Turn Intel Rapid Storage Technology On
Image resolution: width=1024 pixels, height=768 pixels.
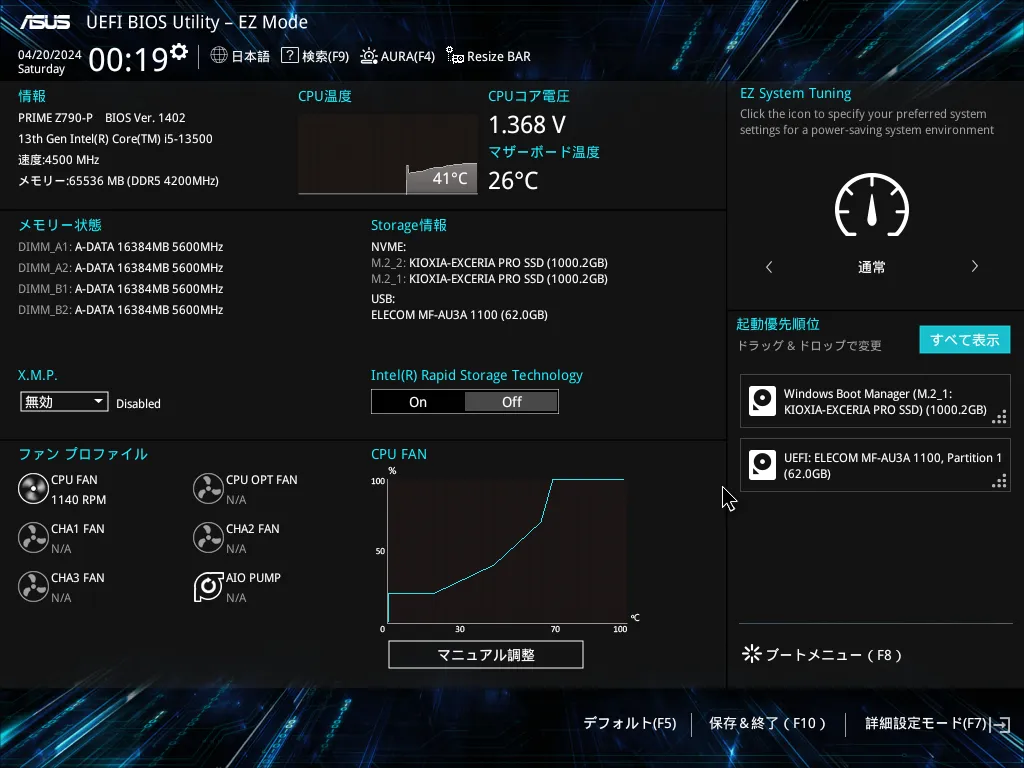(x=418, y=402)
